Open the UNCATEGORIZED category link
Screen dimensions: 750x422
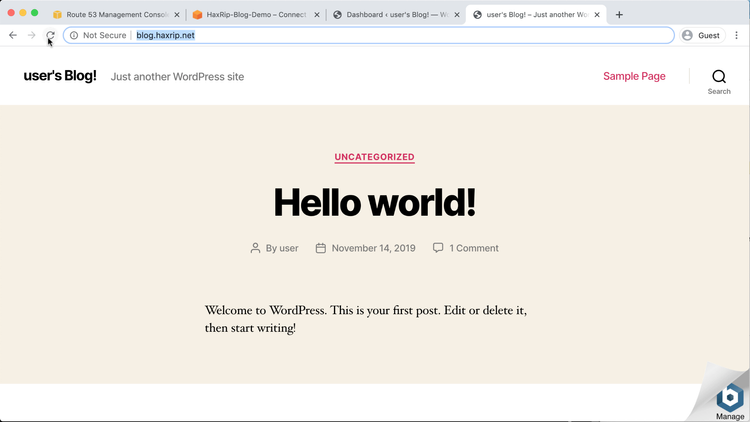pos(375,157)
